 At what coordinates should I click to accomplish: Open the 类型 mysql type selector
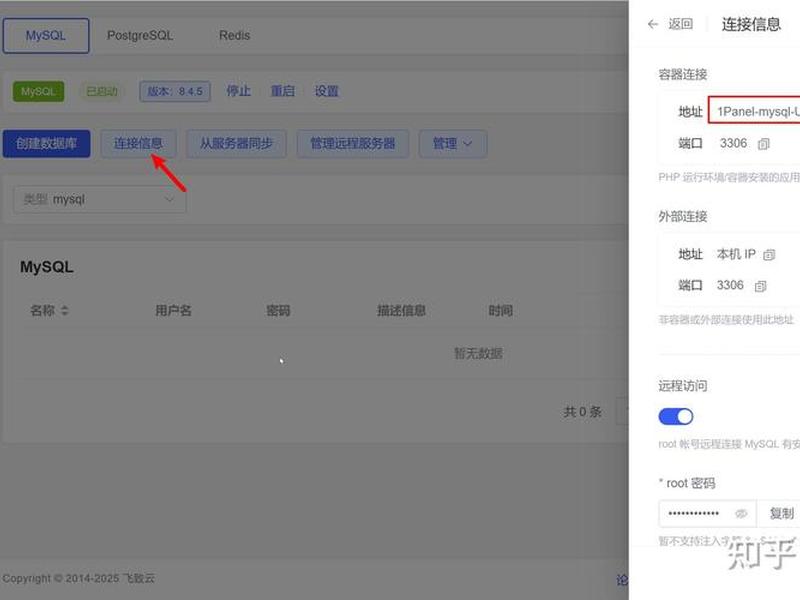99,199
